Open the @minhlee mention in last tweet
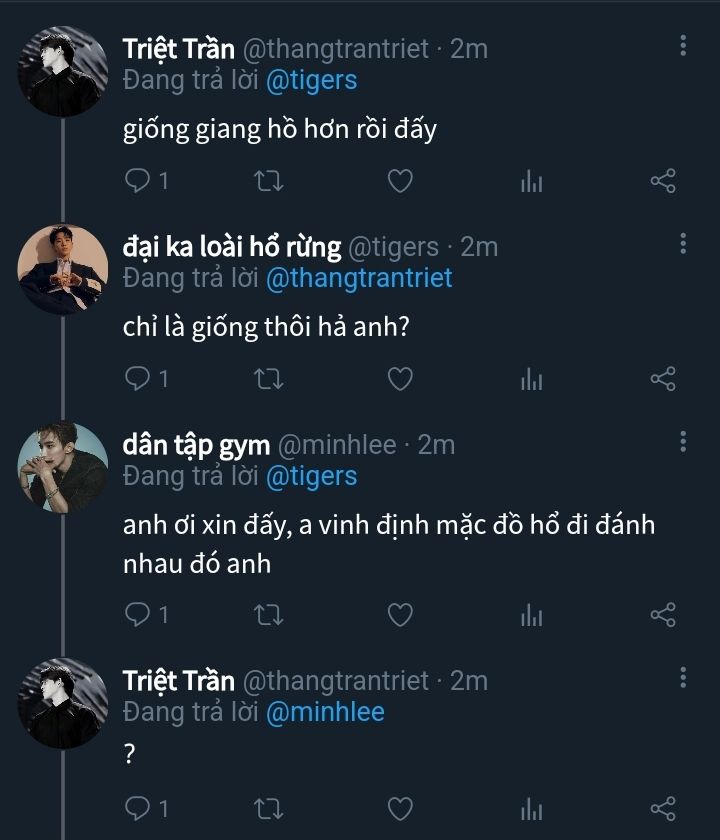720x840 pixels. (x=325, y=711)
